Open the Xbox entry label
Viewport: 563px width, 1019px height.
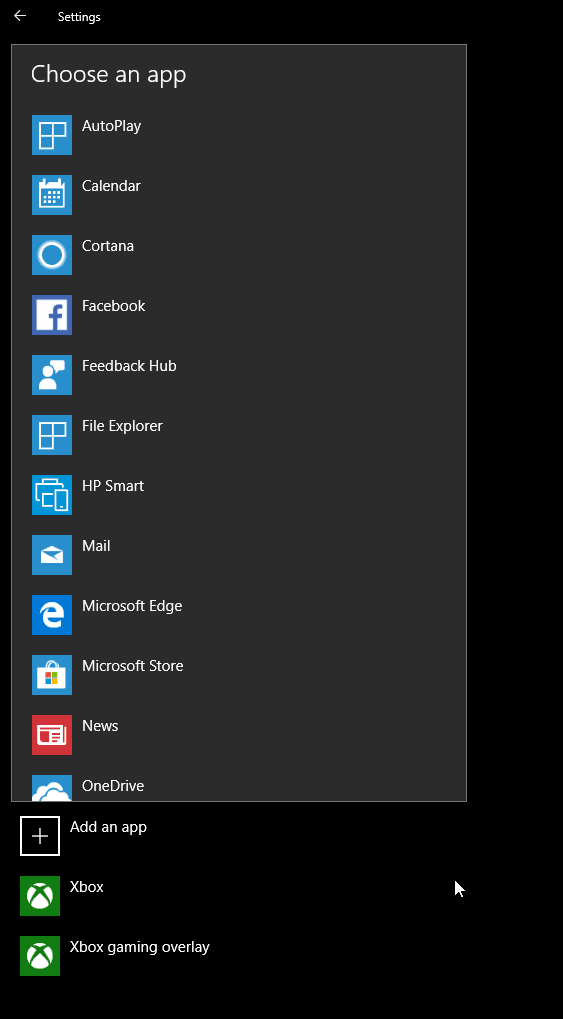[87, 887]
